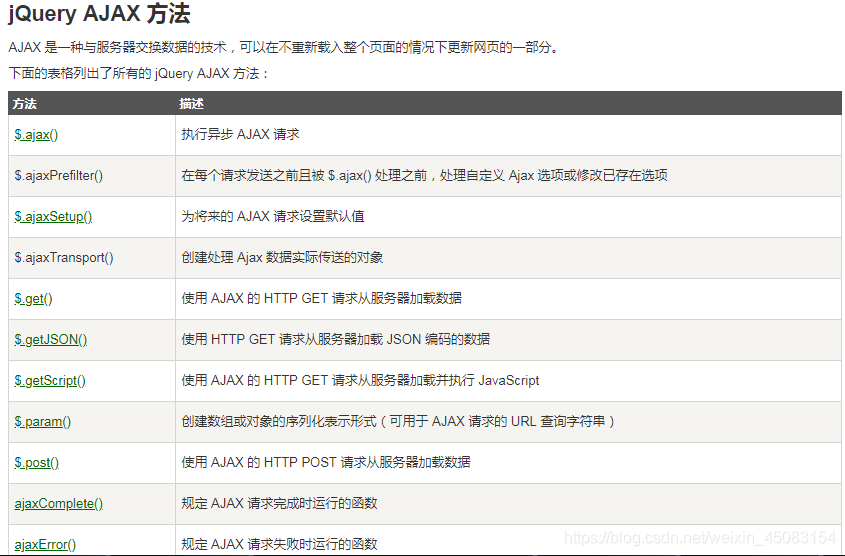This screenshot has width=845, height=556.
Task: Click description 创建处理 Ajax 数据实际传送的对象
Action: click(282, 257)
